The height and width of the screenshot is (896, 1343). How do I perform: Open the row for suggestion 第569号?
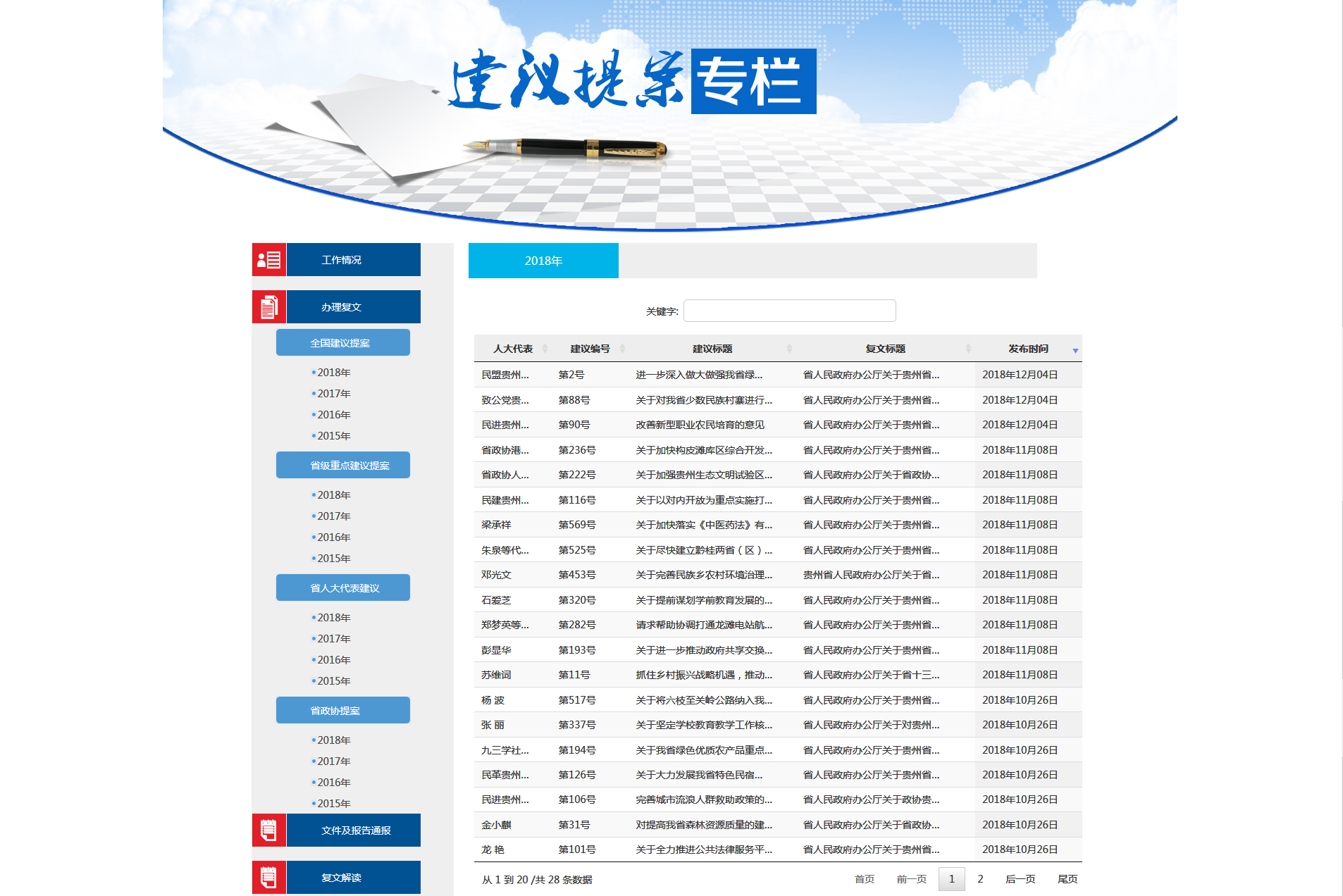[x=577, y=525]
